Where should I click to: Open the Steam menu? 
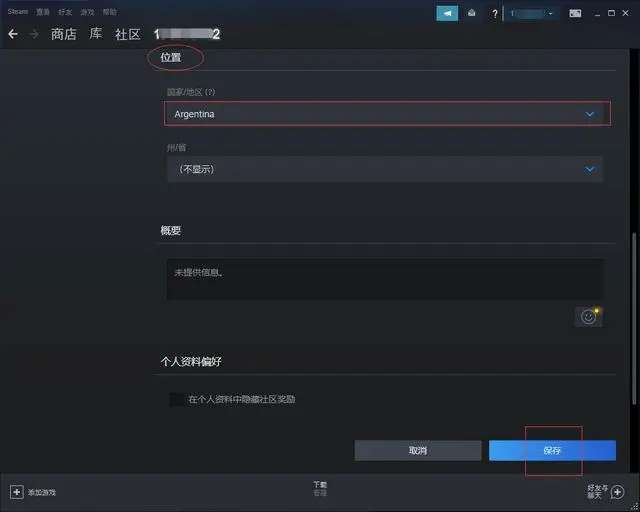(x=18, y=12)
